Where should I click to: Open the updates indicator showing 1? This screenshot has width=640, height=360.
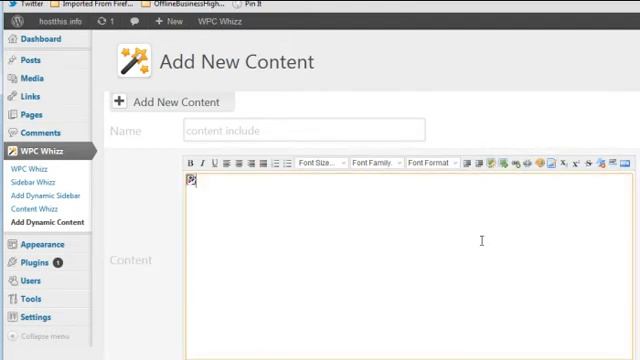(106, 21)
